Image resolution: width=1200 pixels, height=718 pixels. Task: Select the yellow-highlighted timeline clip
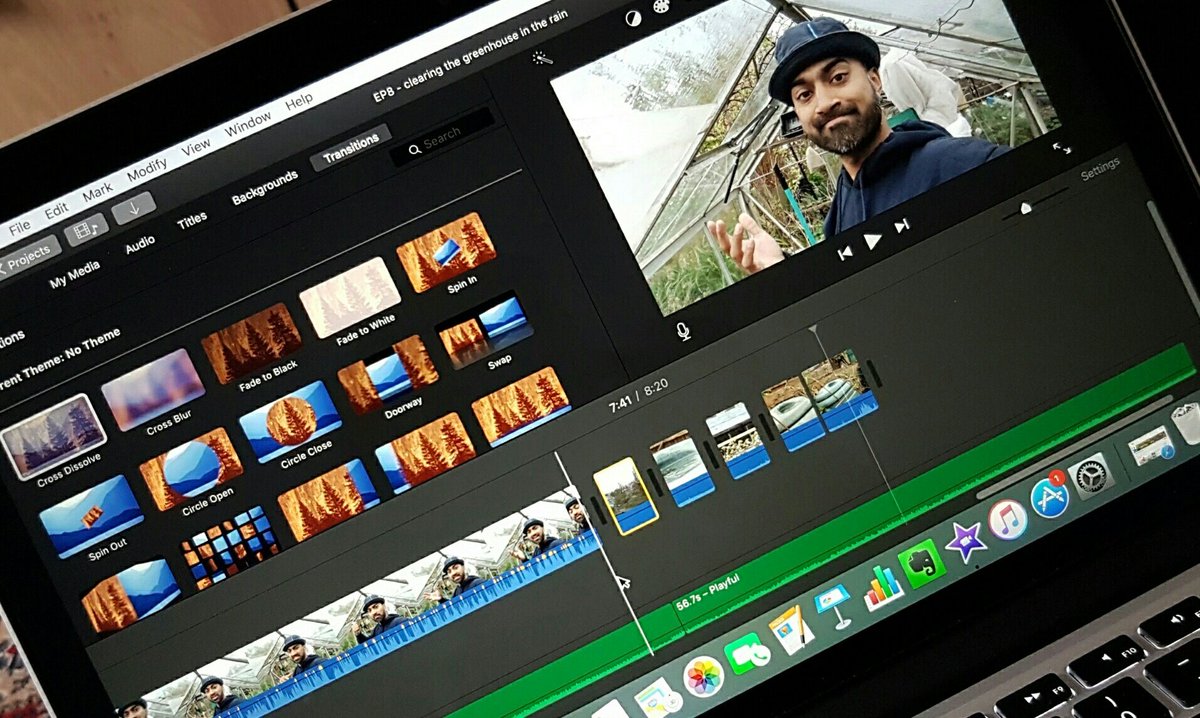[x=626, y=494]
